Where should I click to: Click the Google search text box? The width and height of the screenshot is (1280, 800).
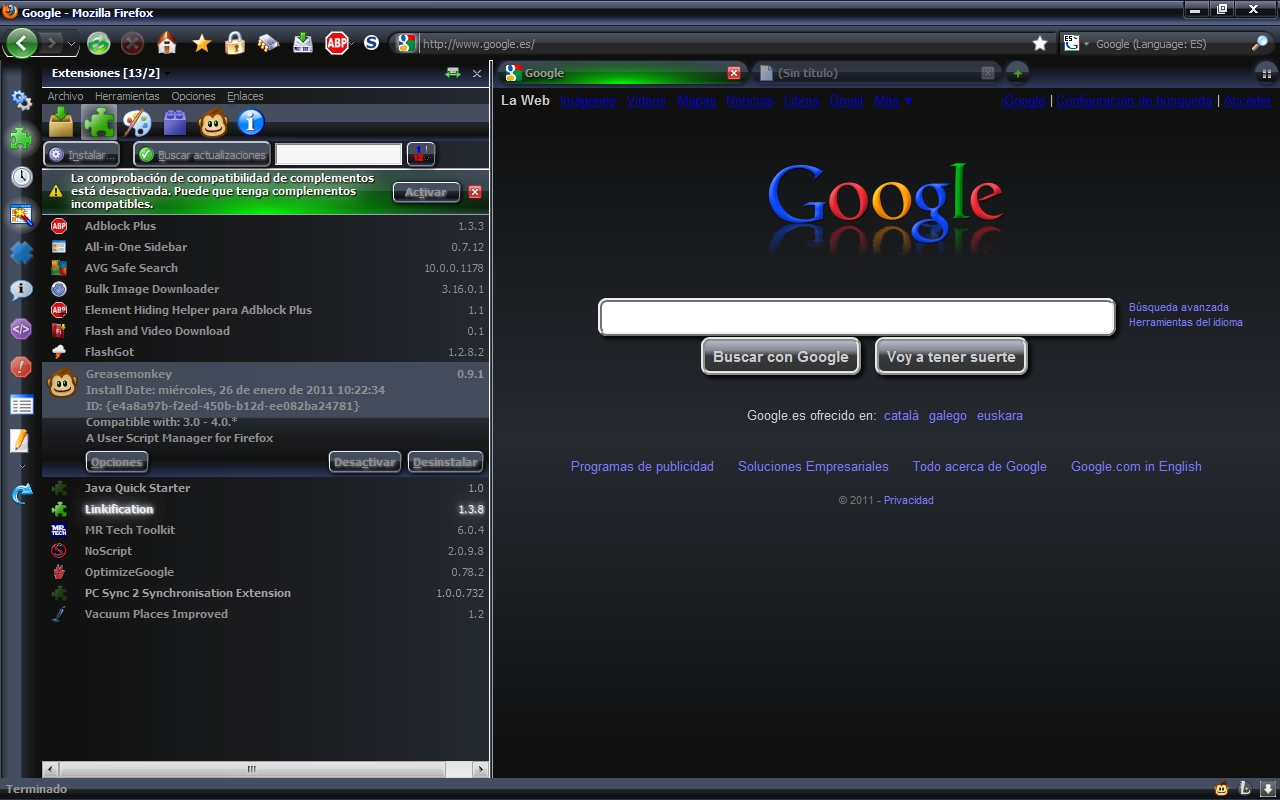857,317
